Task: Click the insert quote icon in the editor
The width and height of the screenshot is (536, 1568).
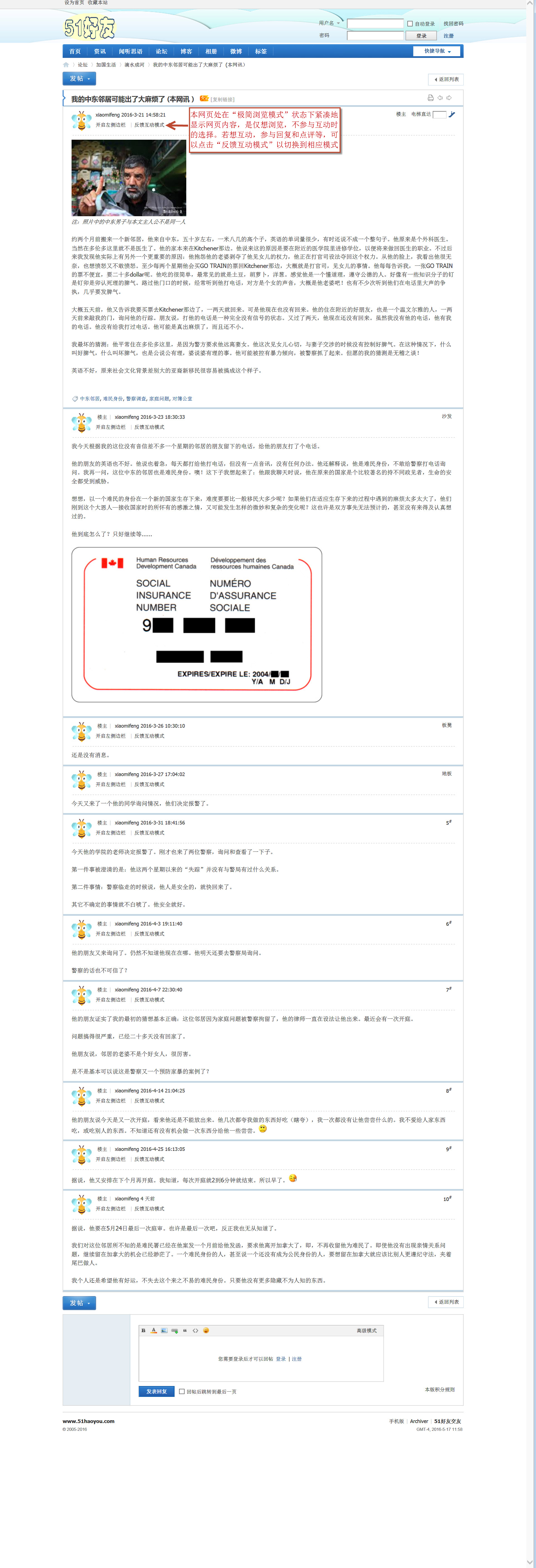Action: 185,1330
